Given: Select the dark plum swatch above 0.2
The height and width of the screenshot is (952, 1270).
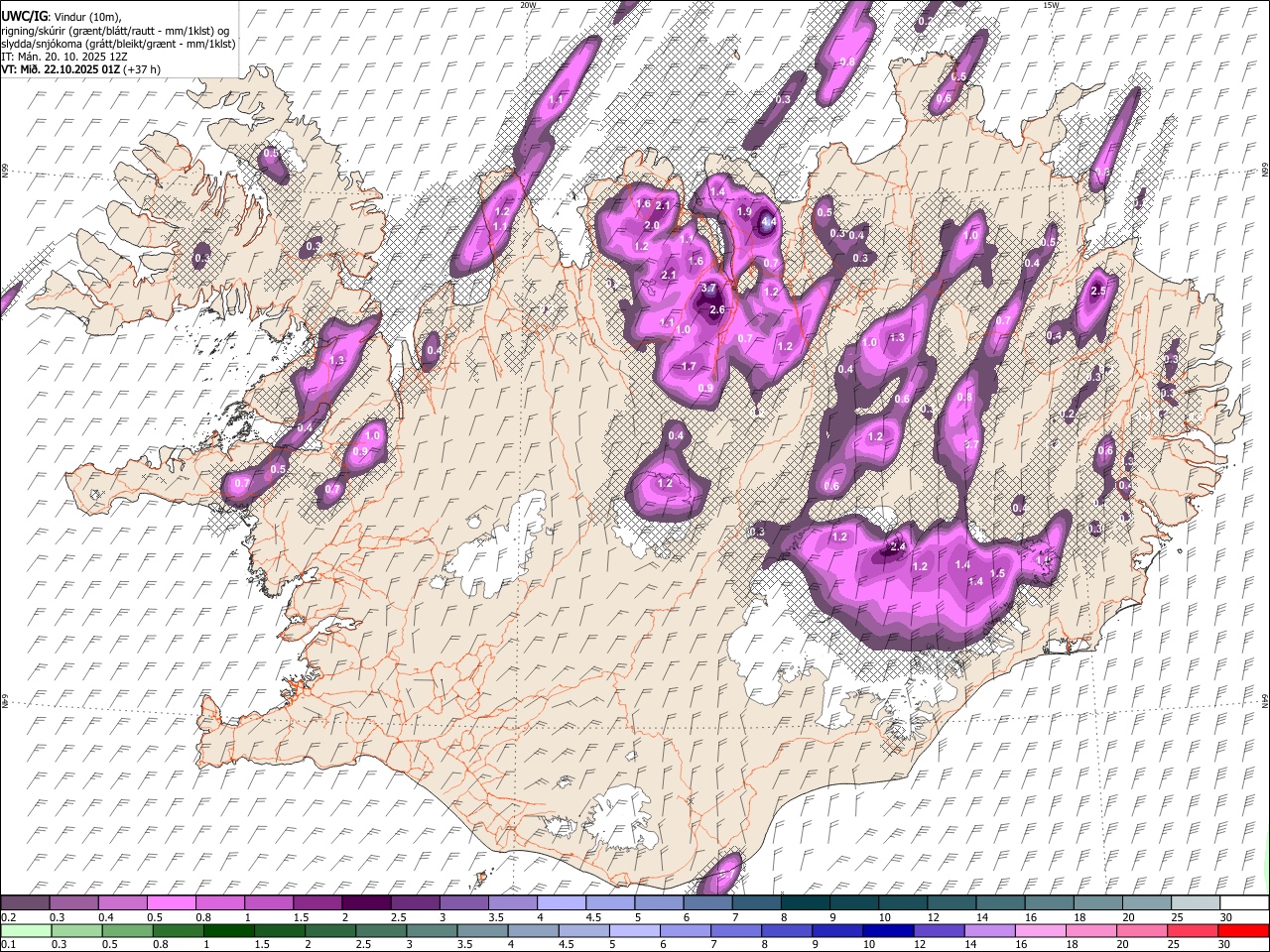Looking at the screenshot, I should 25,903.
